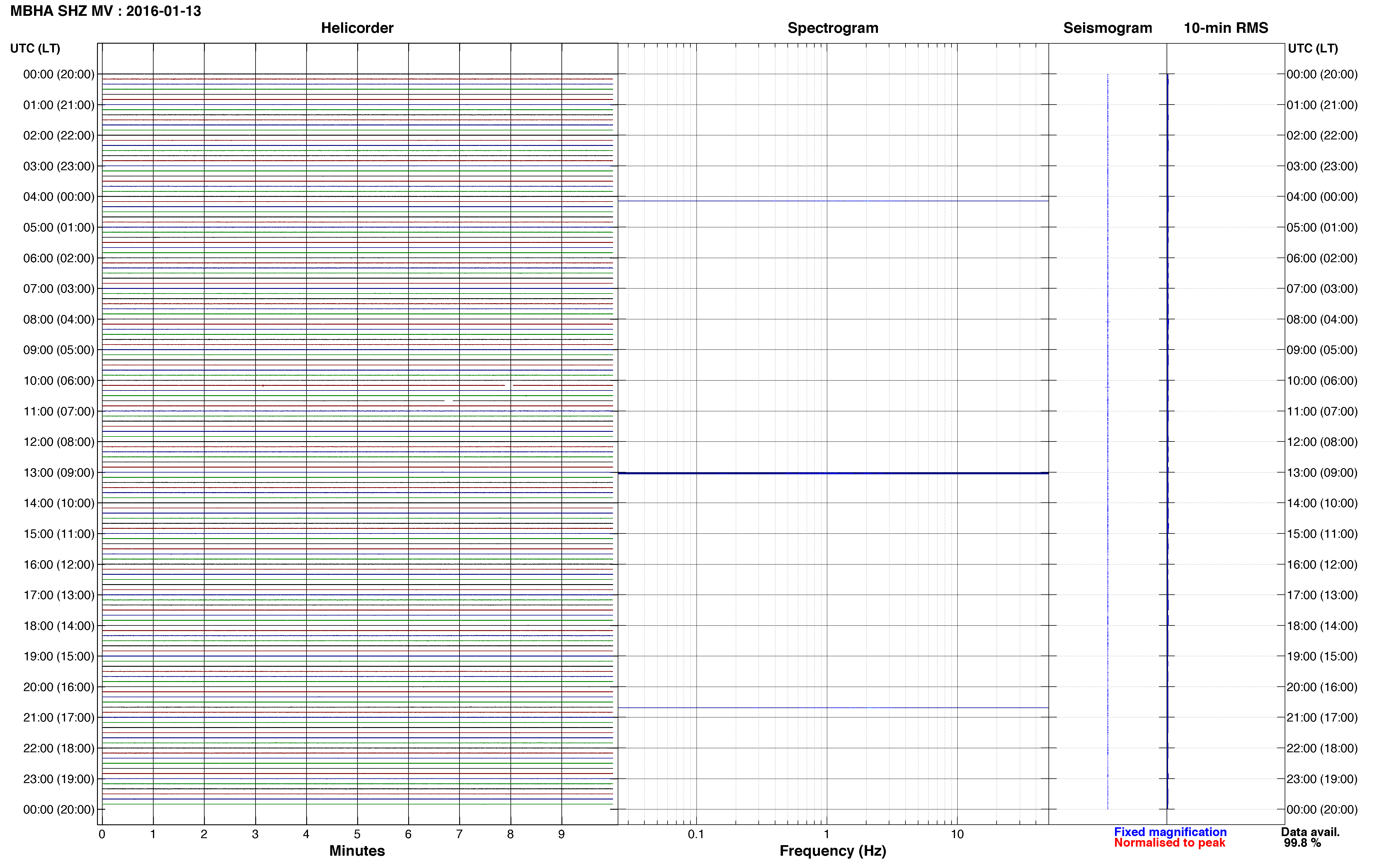This screenshot has height=868, width=1389.
Task: Click the '99.8 %' availability value
Action: [x=1302, y=843]
